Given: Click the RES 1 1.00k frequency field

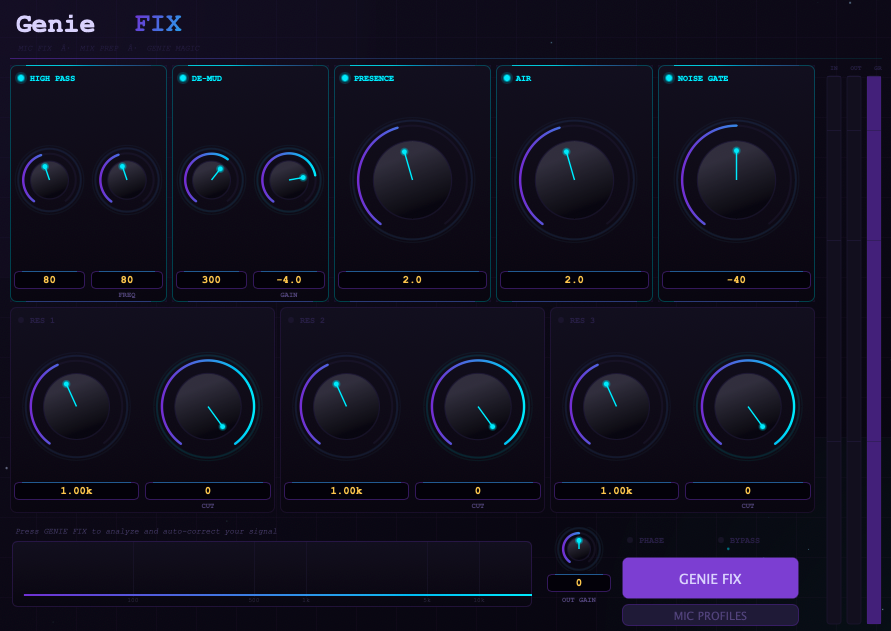Looking at the screenshot, I should [77, 491].
